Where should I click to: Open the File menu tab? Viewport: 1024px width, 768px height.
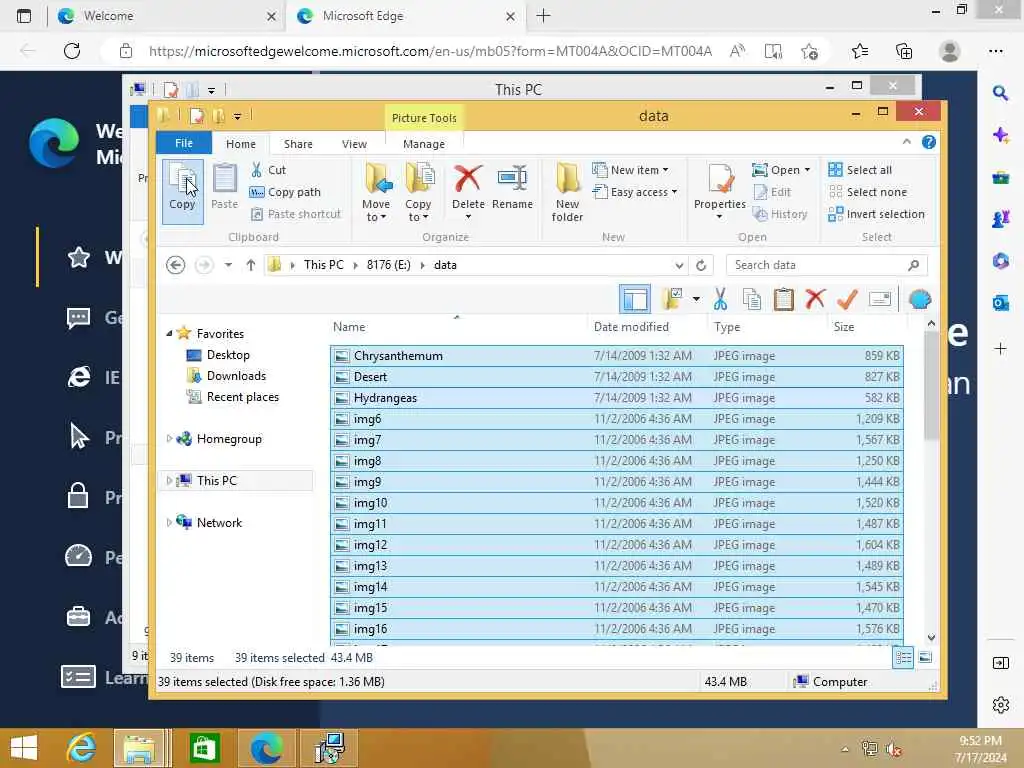184,143
